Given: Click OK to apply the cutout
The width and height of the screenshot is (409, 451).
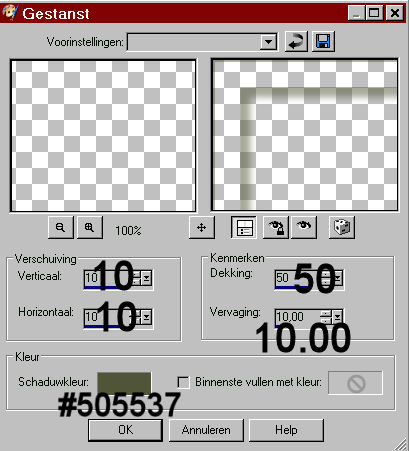Looking at the screenshot, I should click(x=126, y=430).
